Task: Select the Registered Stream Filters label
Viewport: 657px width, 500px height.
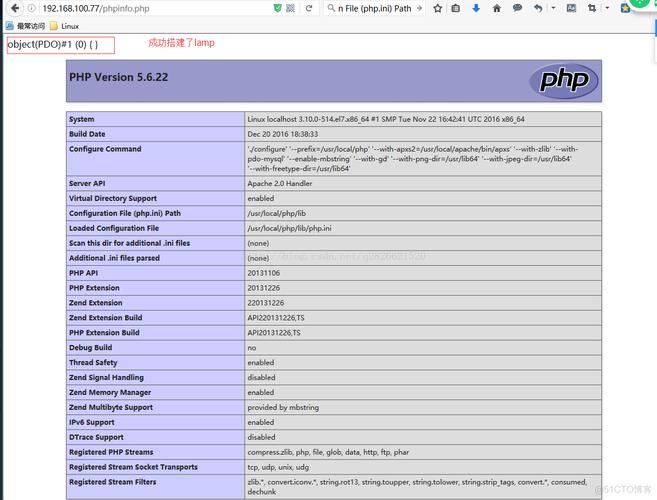Action: click(x=113, y=482)
